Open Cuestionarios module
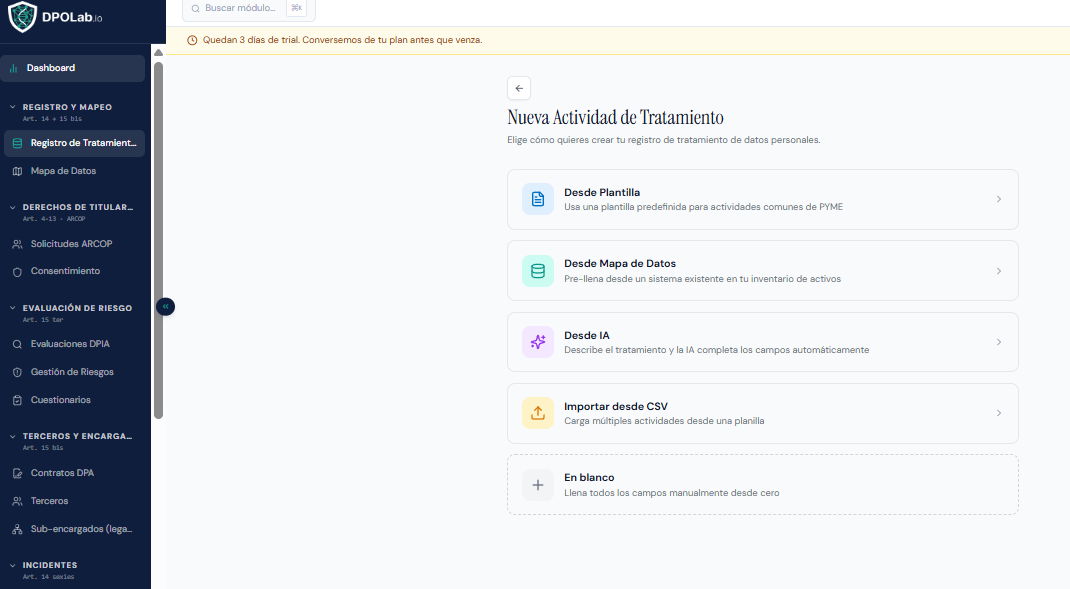This screenshot has width=1070, height=589. (x=74, y=400)
